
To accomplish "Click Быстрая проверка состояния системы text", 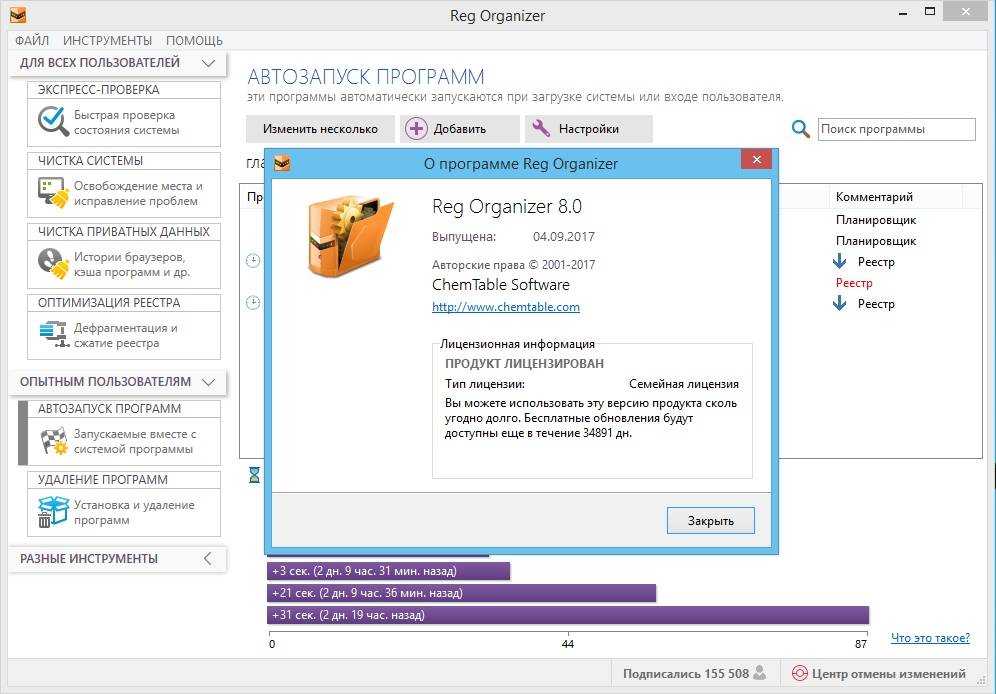I will [x=126, y=123].
